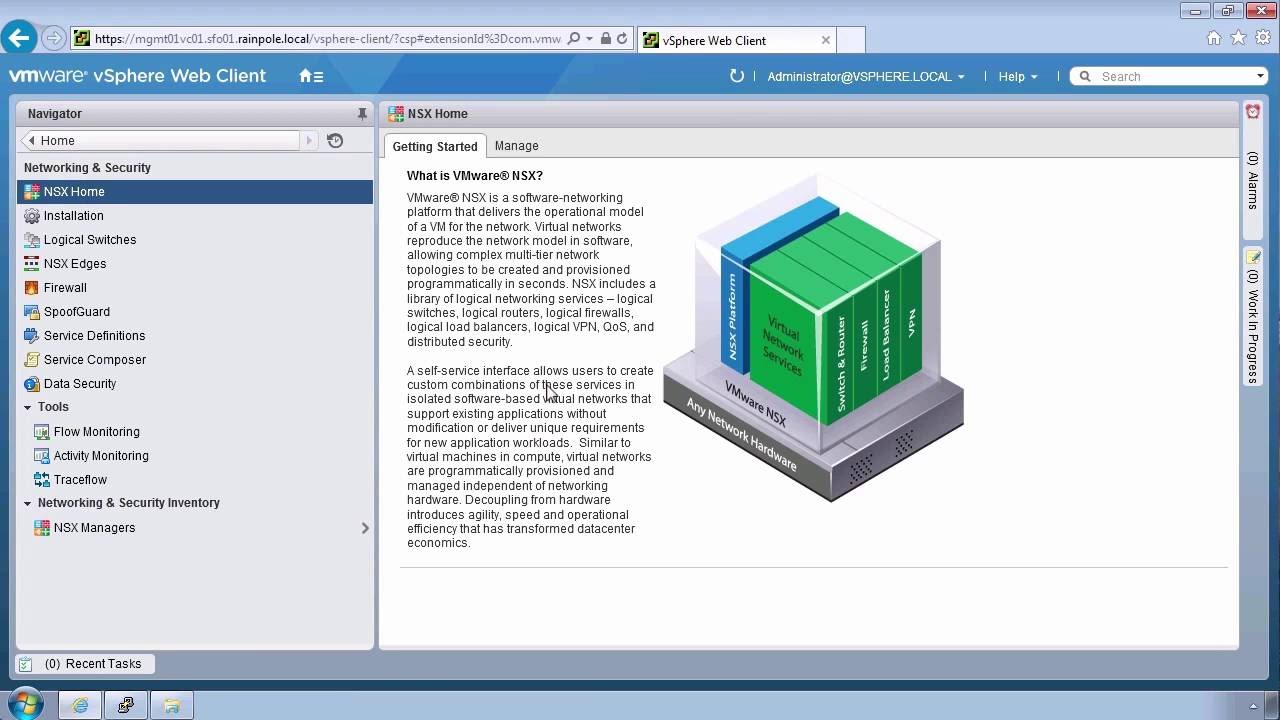This screenshot has height=720, width=1280.
Task: Open a new blank browser tab
Action: [x=850, y=40]
